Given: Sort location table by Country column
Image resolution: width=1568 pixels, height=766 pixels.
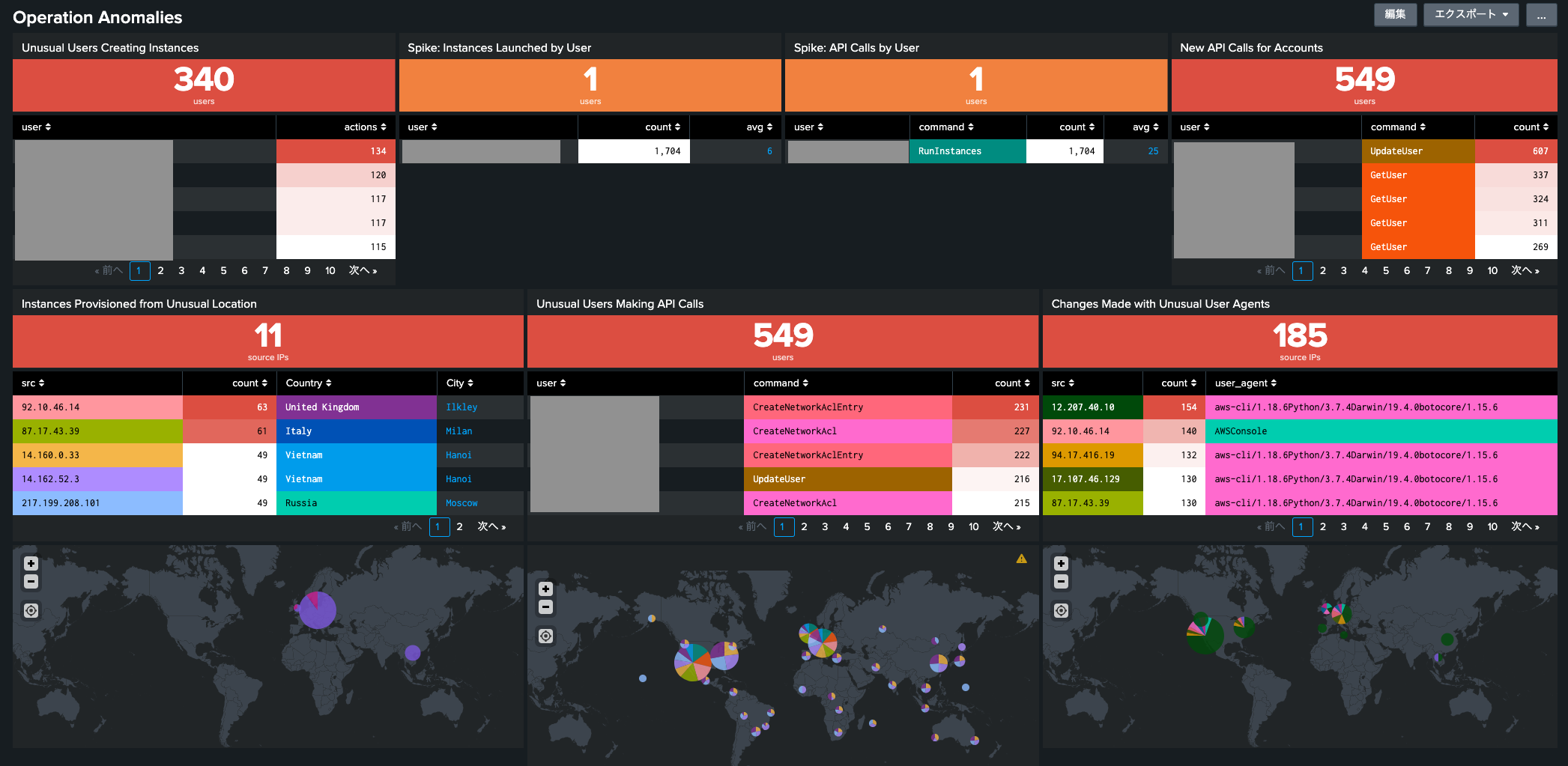Looking at the screenshot, I should coord(308,383).
